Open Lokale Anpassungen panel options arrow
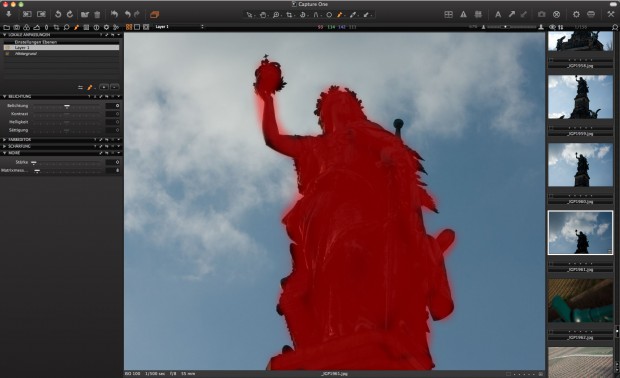 pos(119,35)
